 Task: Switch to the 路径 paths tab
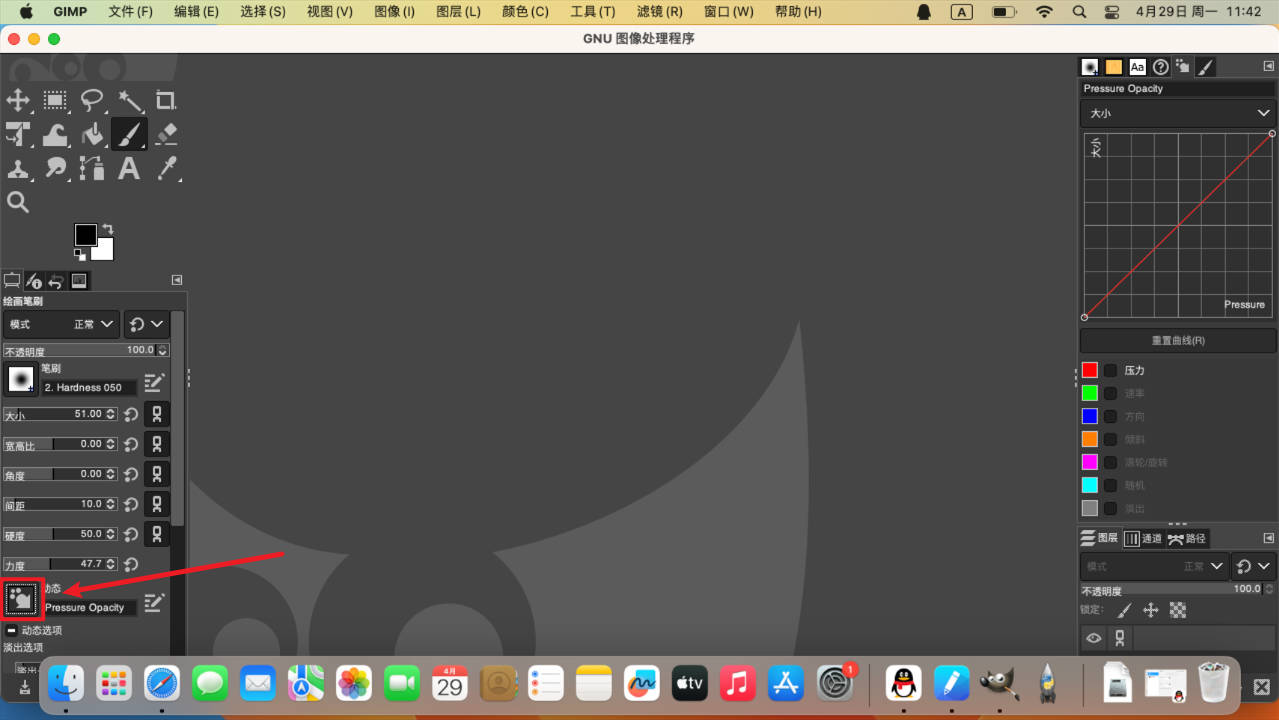click(x=1187, y=538)
